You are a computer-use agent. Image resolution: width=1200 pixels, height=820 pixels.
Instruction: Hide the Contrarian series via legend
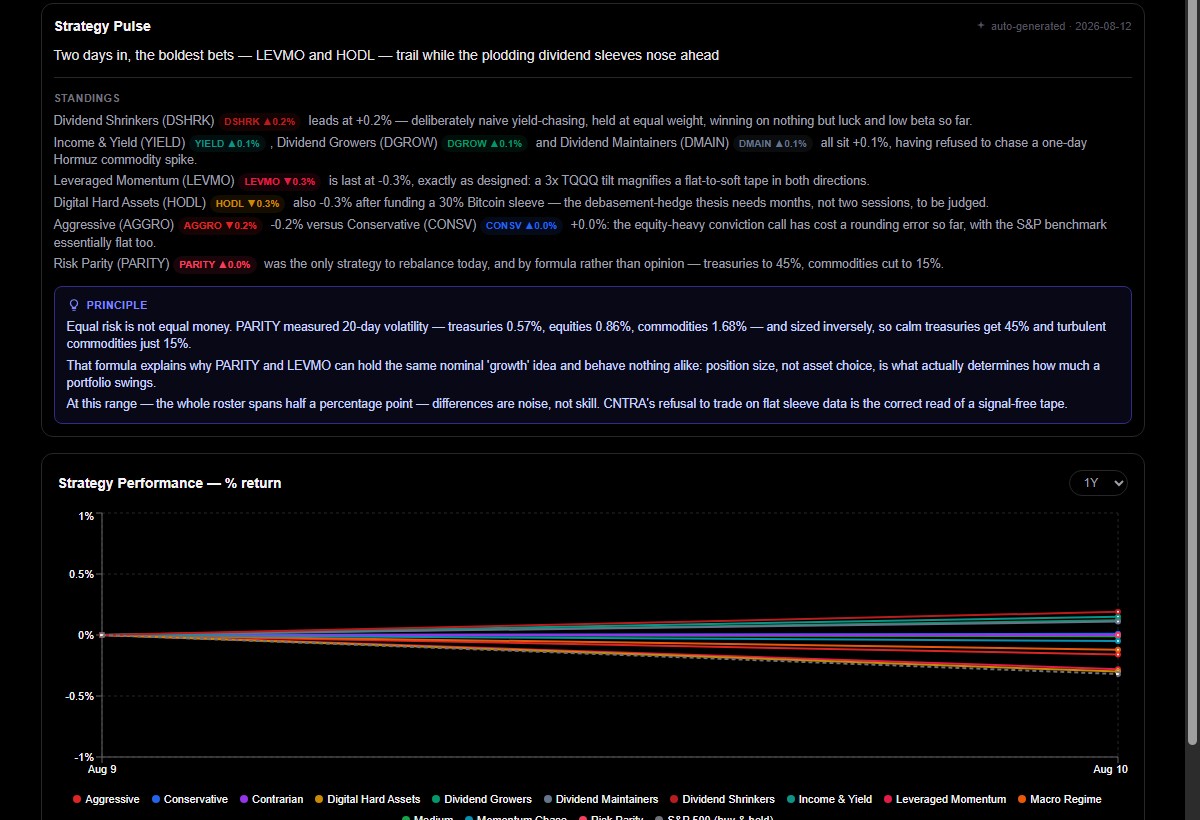coord(273,799)
